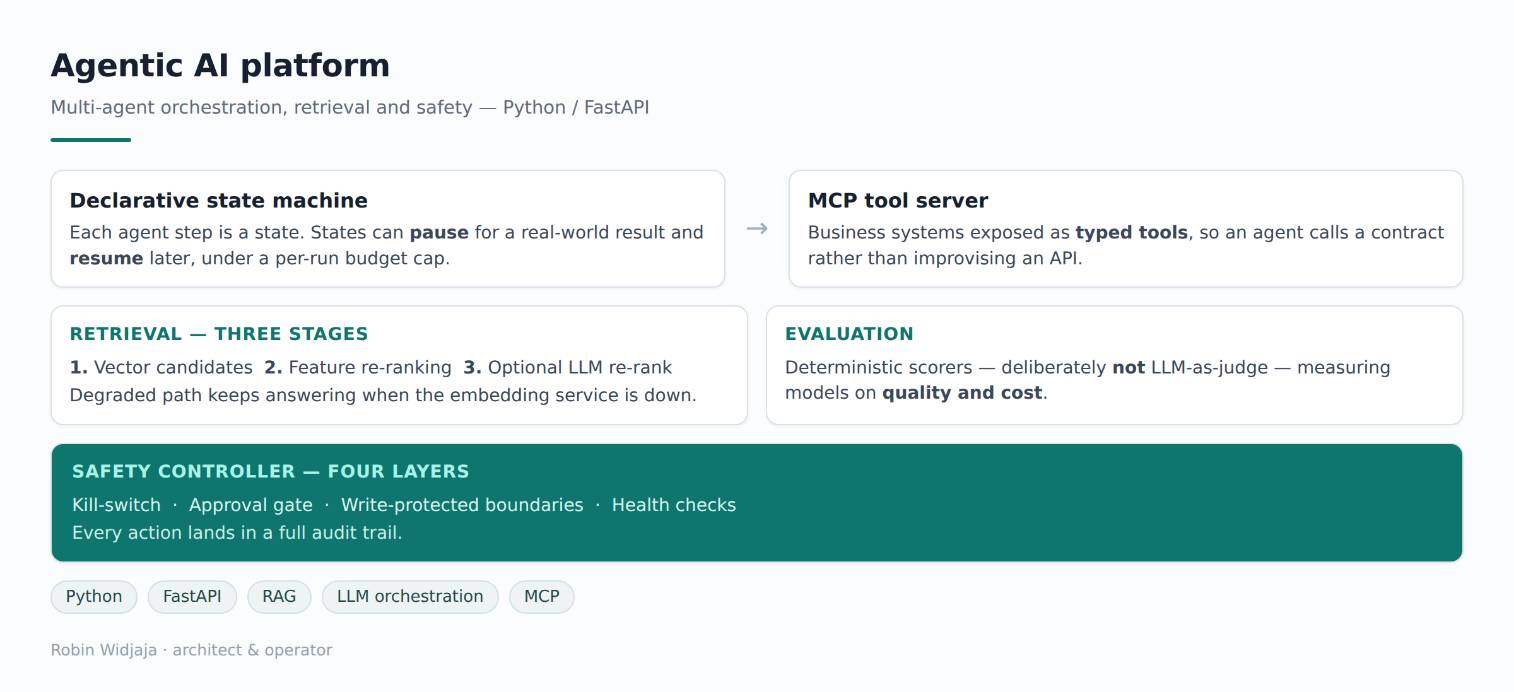Open the Declarative state machine card

(x=388, y=229)
